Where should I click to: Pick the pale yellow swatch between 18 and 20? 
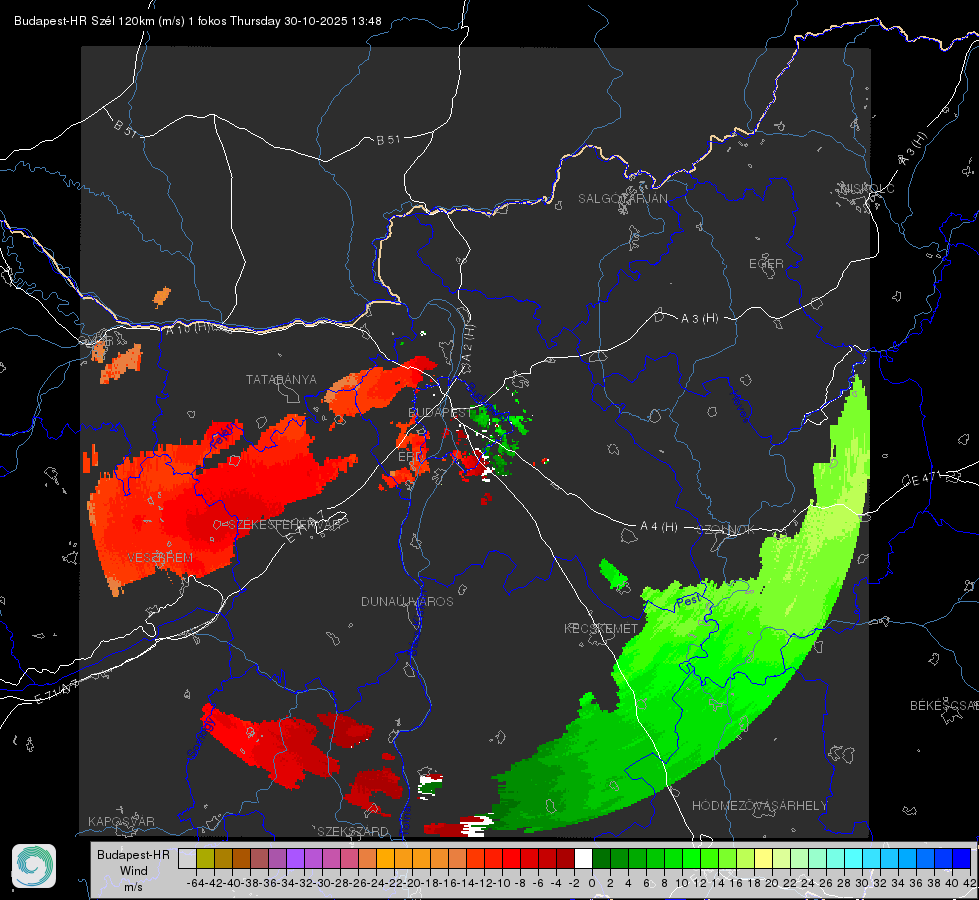(x=764, y=858)
